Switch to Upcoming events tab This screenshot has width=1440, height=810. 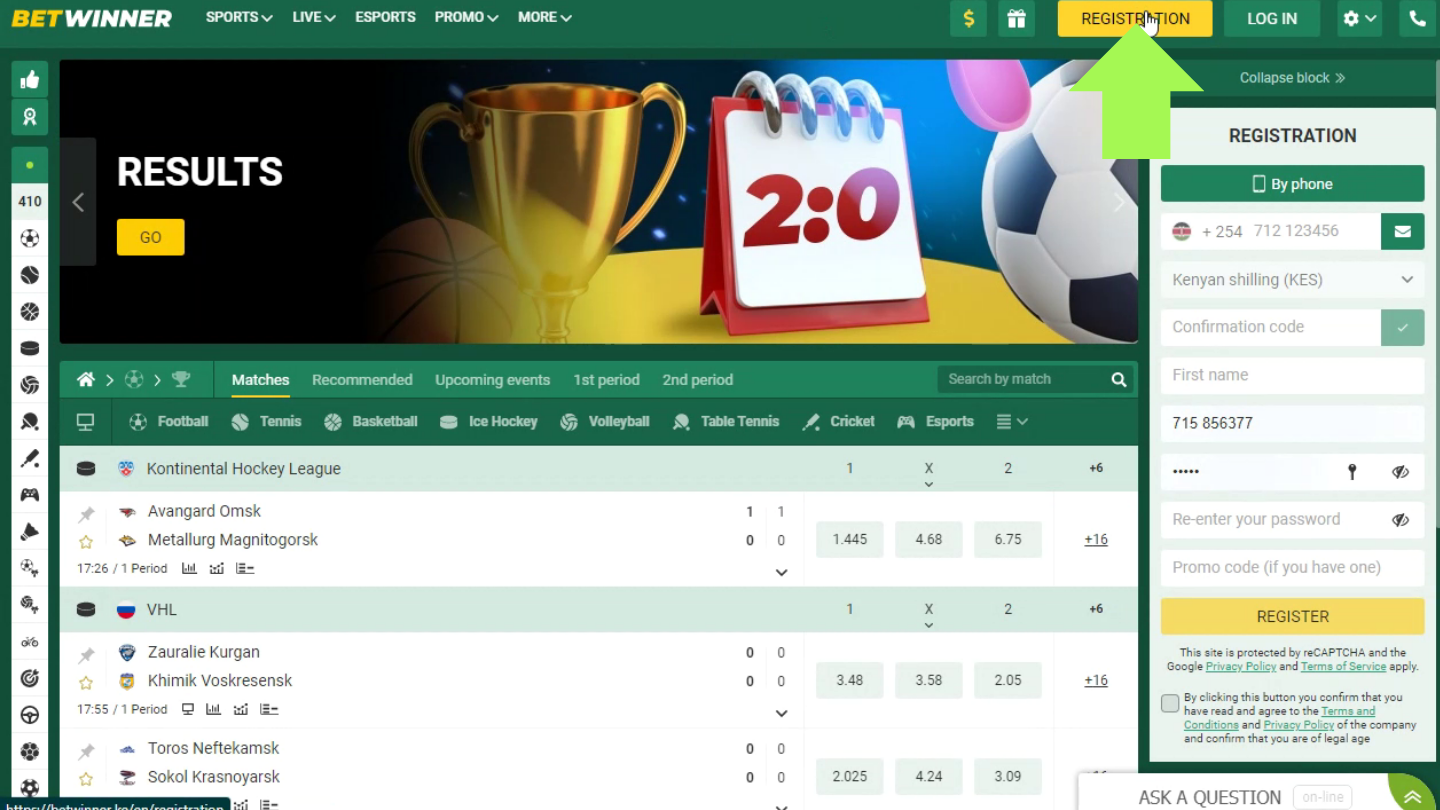click(492, 380)
